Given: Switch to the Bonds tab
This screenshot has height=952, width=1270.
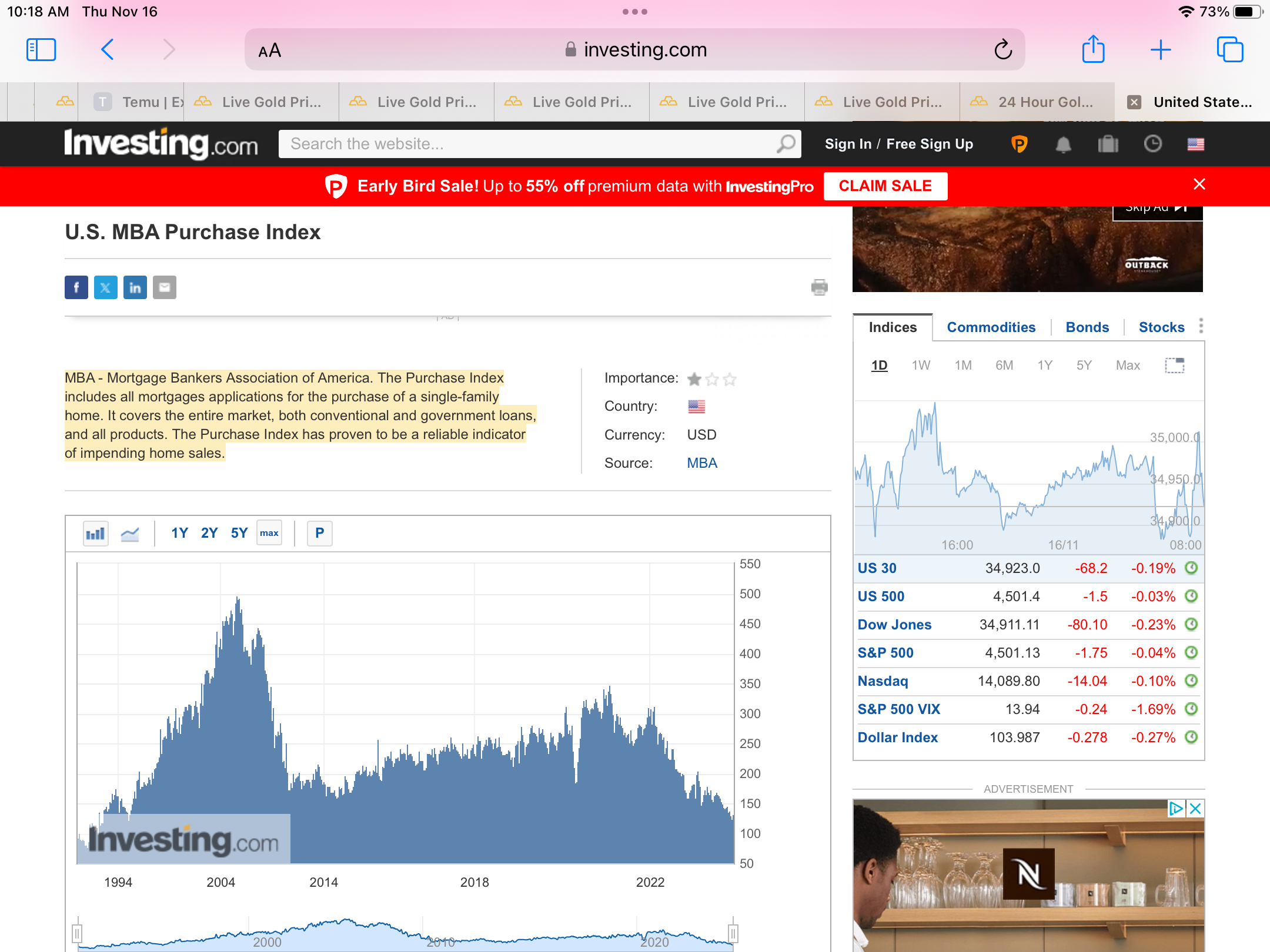Looking at the screenshot, I should click(x=1087, y=327).
